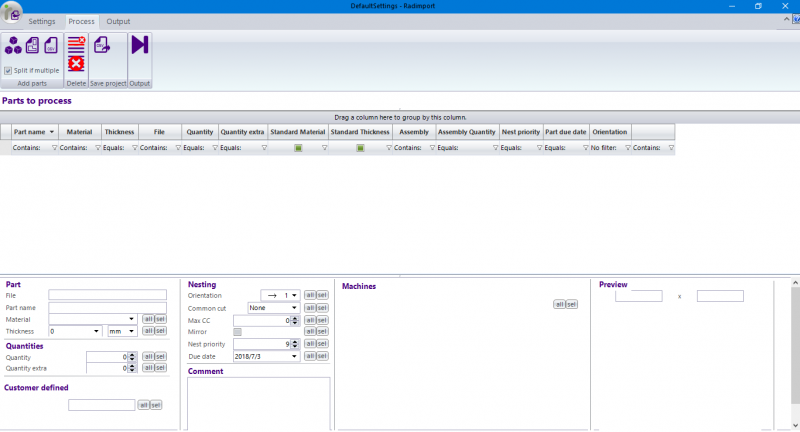800x432 pixels.
Task: Switch to the Settings tab
Action: coord(42,21)
